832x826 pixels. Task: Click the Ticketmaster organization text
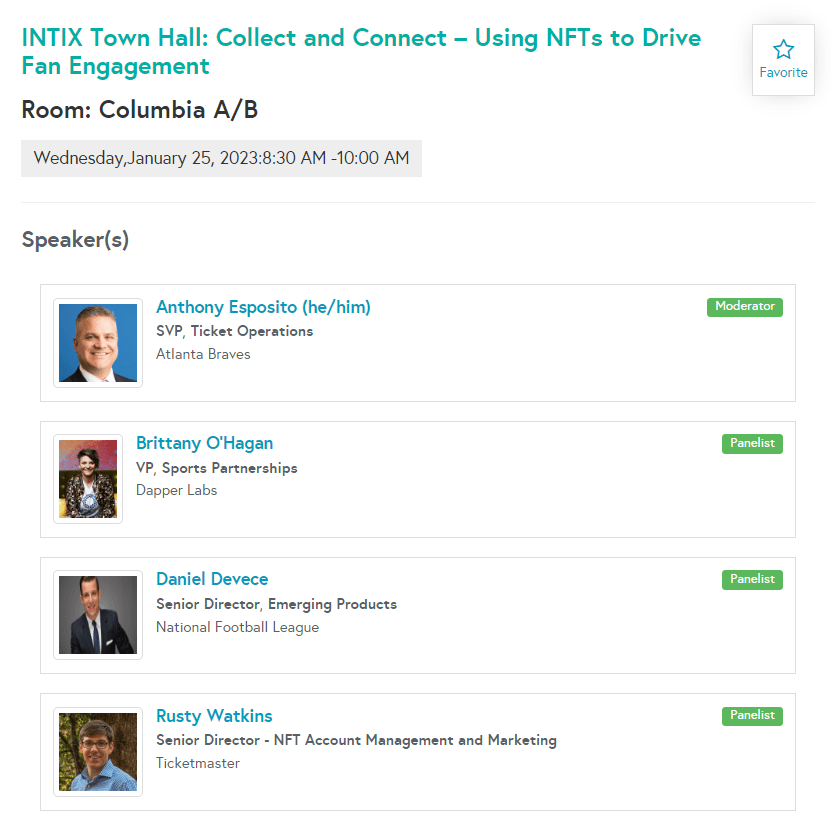point(198,763)
